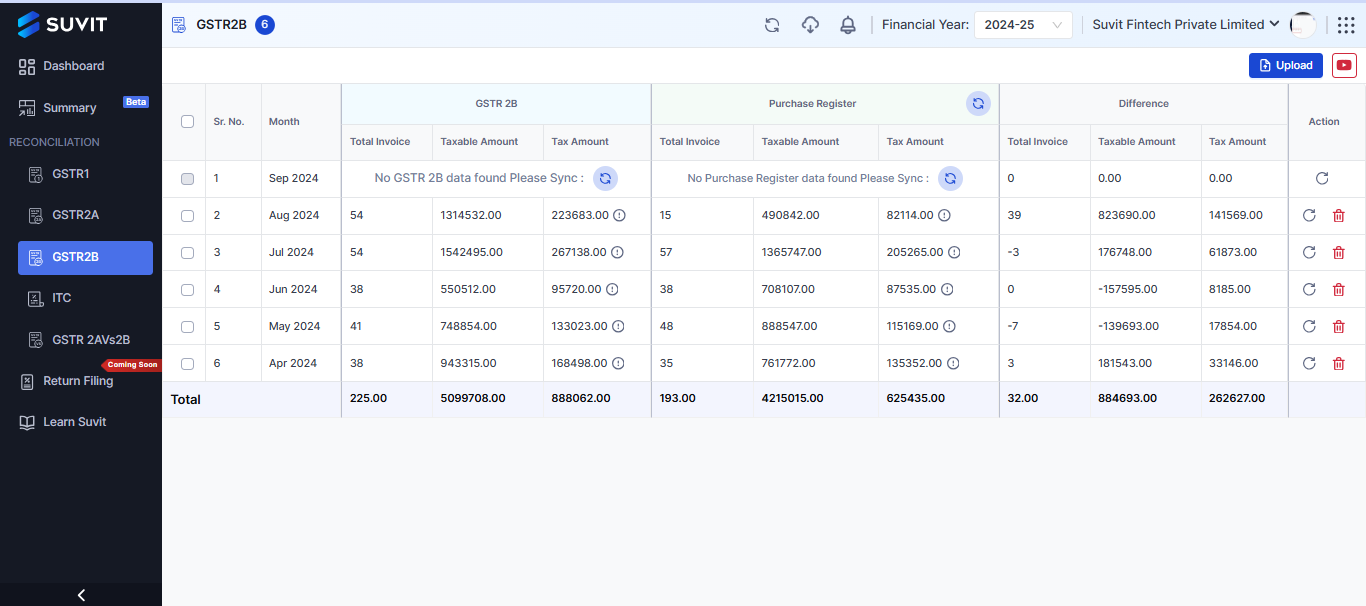Delete the Jun 2024 row
Screen dimensions: 1366x606
coord(1338,289)
